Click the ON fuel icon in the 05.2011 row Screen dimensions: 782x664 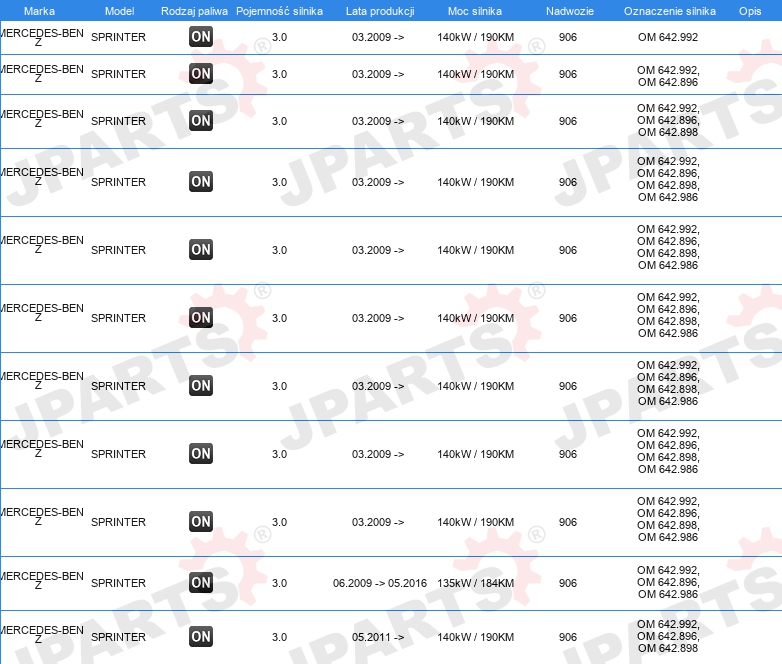(x=201, y=637)
